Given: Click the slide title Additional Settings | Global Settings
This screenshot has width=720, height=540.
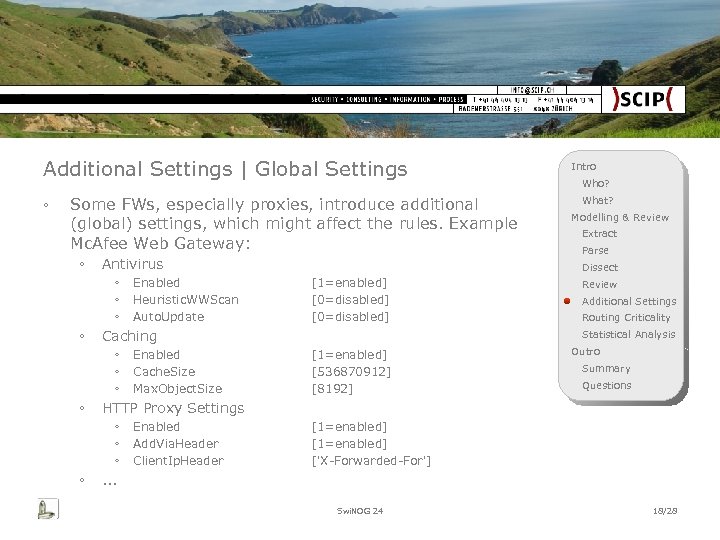Looking at the screenshot, I should click(225, 169).
